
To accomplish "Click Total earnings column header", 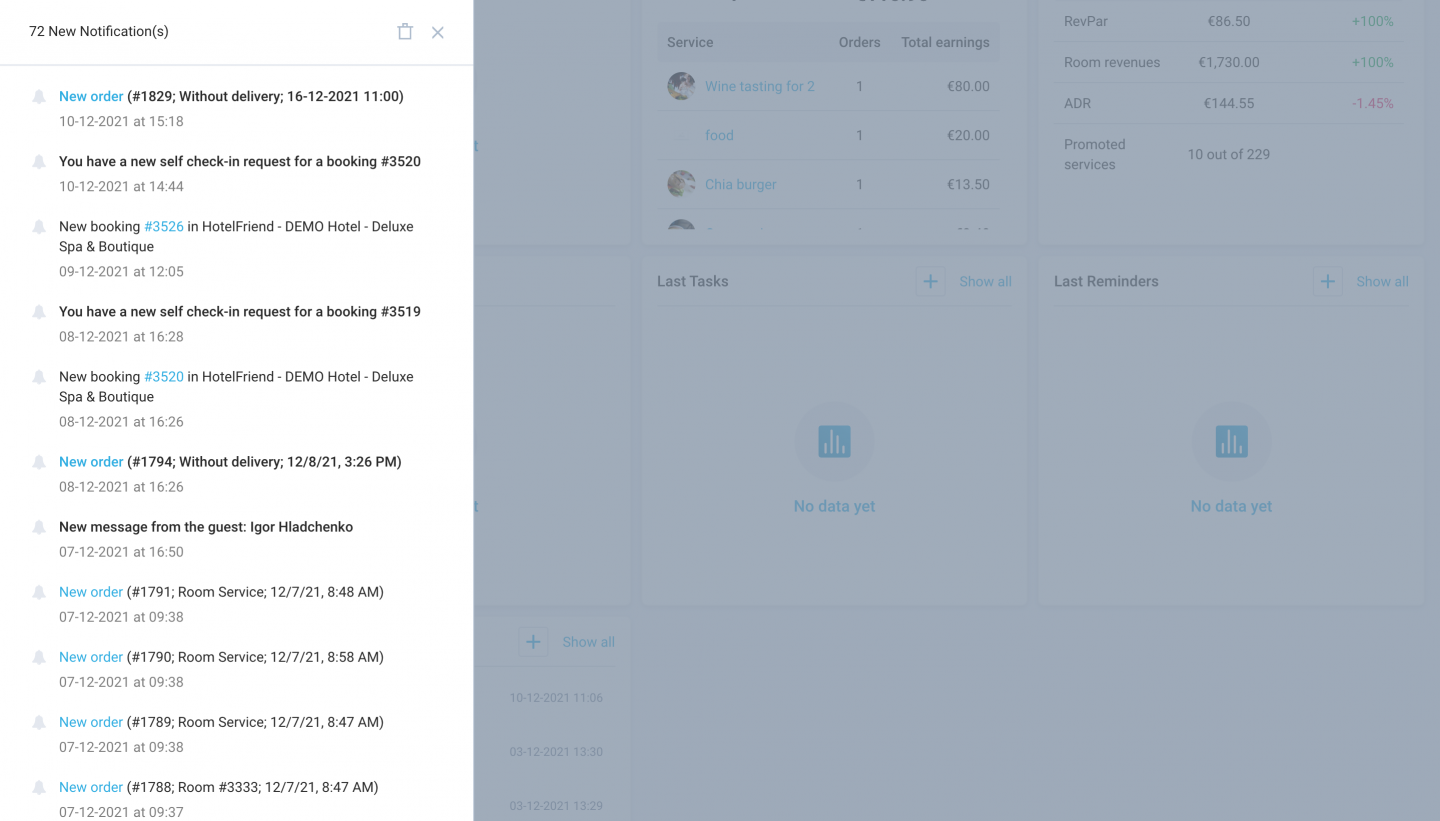I will [x=945, y=42].
